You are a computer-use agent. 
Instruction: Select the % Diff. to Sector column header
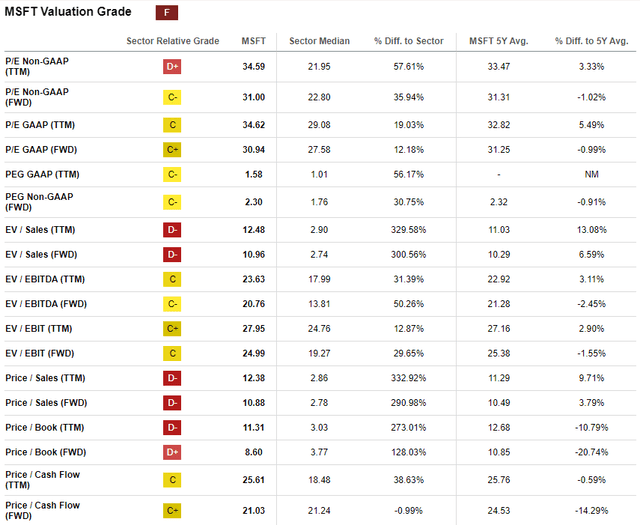(x=409, y=41)
